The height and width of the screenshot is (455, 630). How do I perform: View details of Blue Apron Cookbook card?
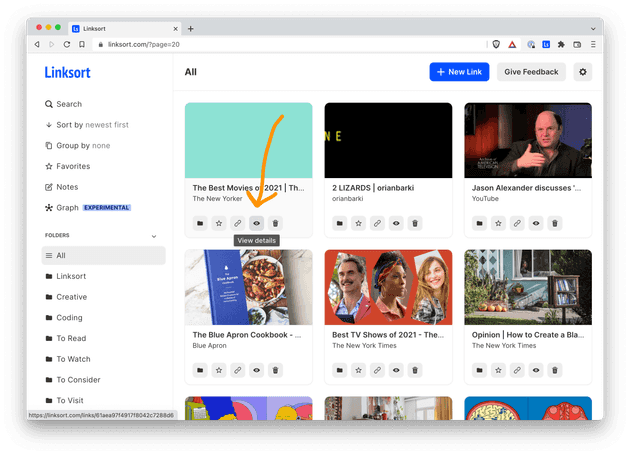256,370
